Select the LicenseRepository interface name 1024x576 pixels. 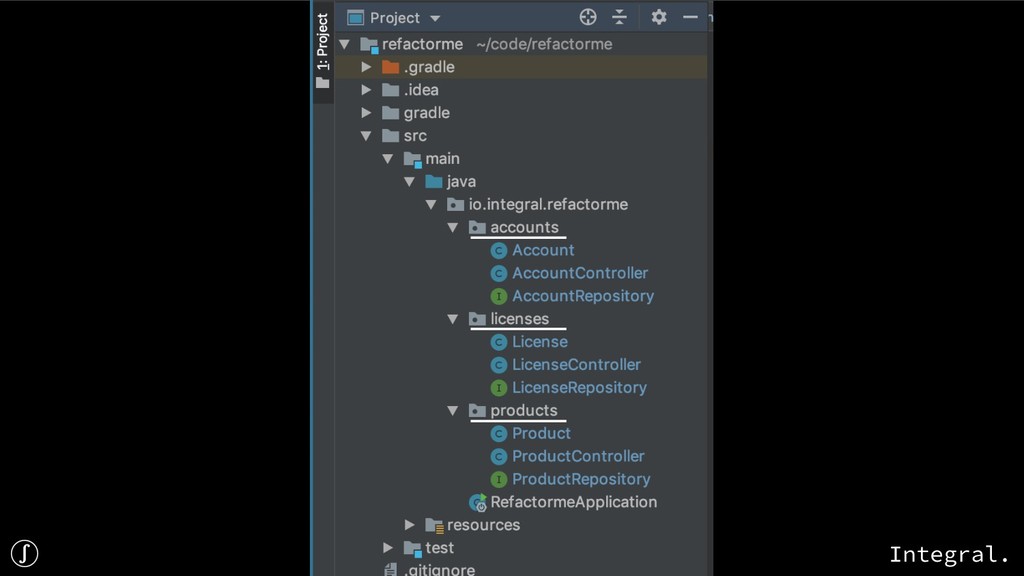pos(579,387)
